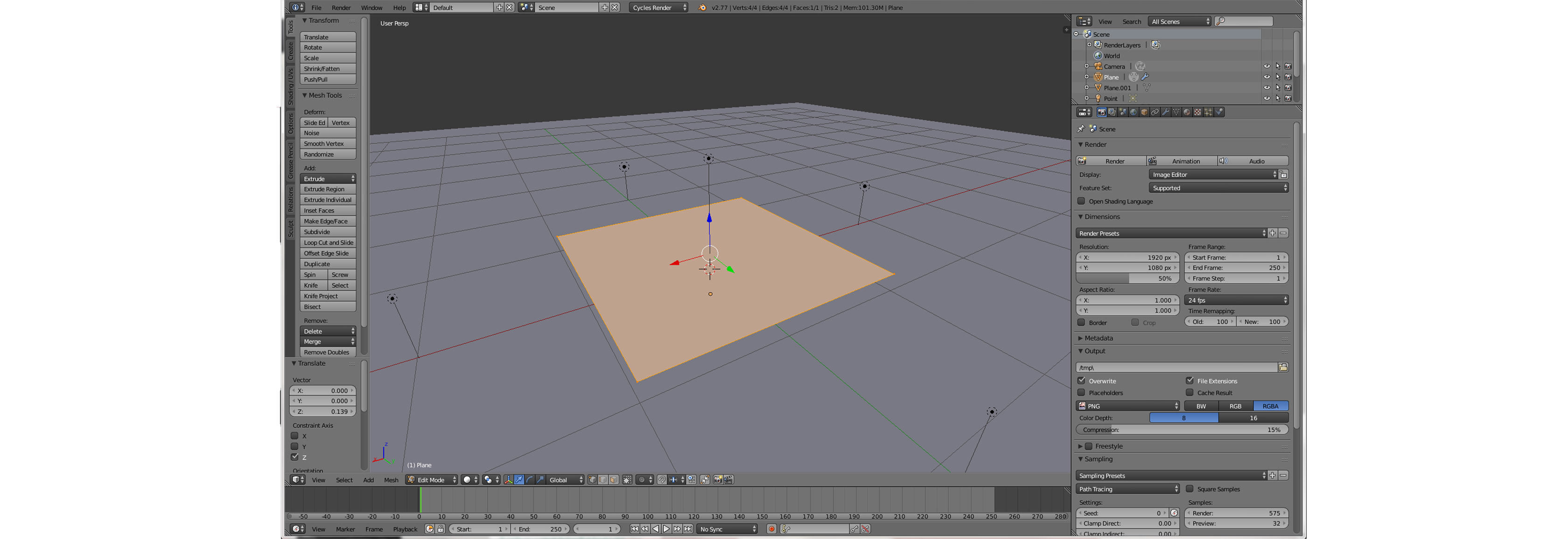
Task: Uncheck File Extensions checkbox
Action: pos(1190,381)
